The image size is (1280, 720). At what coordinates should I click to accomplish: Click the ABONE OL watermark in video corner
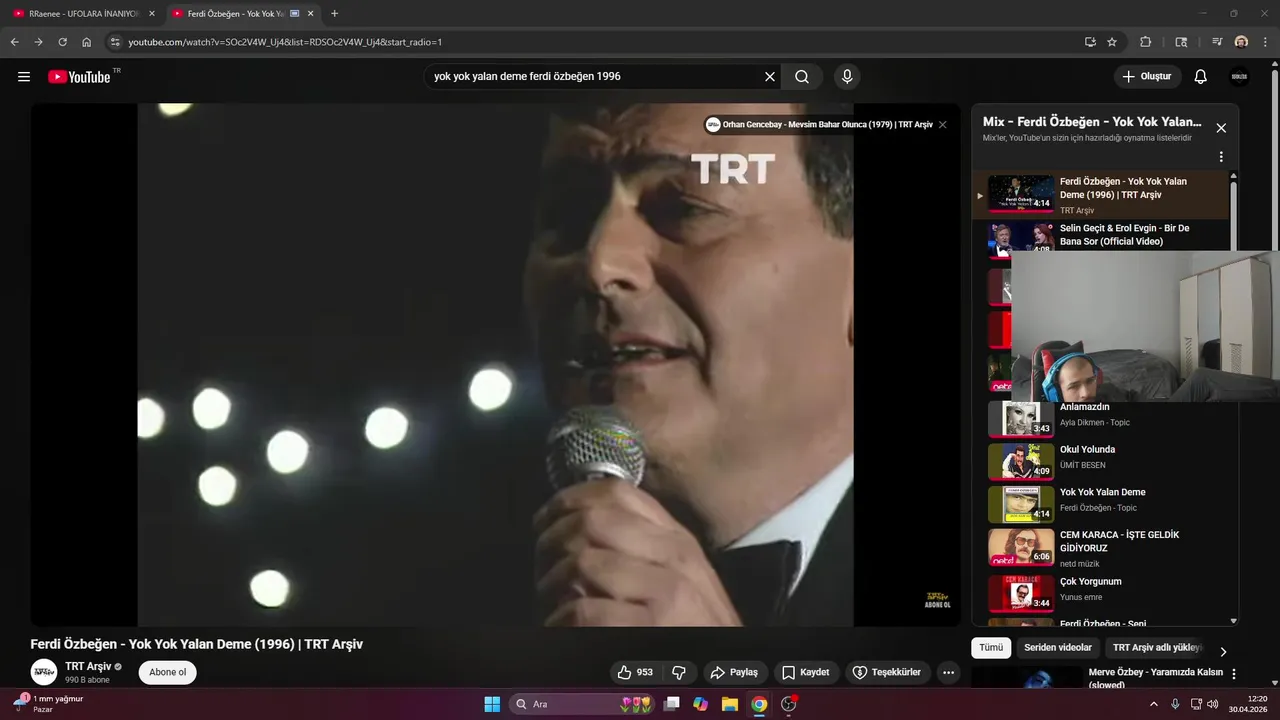(937, 601)
